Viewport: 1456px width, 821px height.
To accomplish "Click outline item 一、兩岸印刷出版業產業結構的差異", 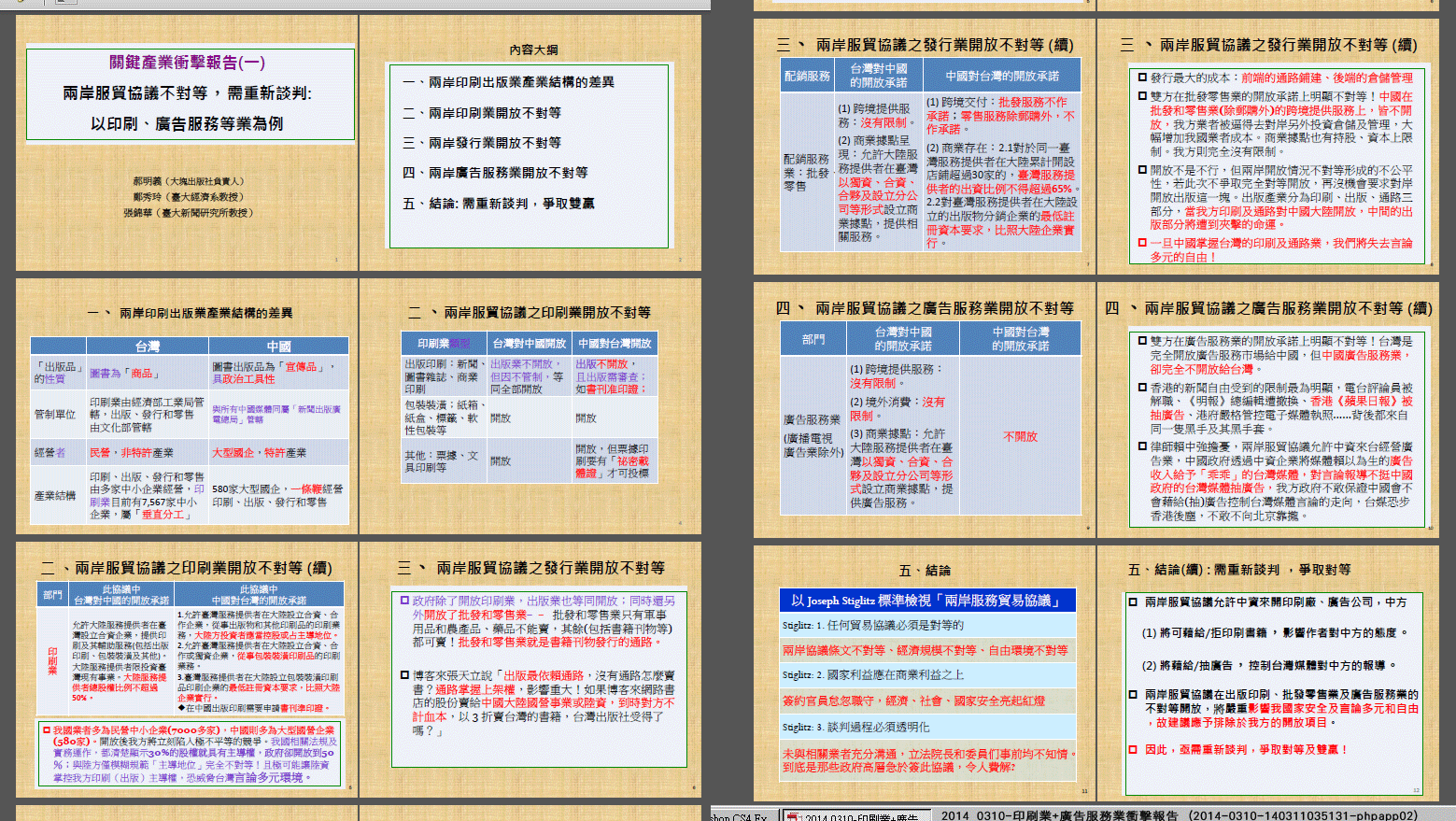I will 508,82.
